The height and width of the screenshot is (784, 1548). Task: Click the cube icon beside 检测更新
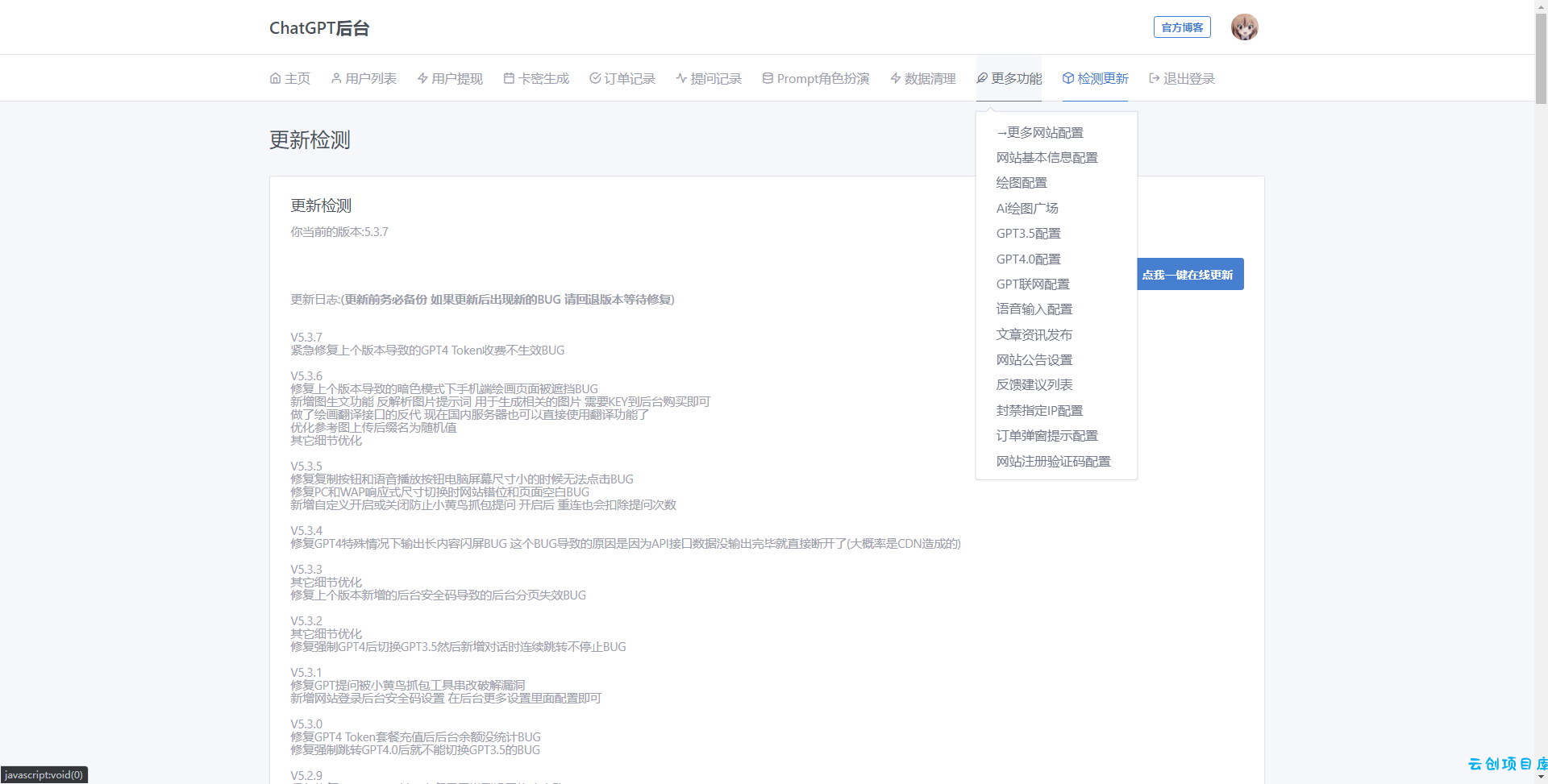coord(1068,78)
